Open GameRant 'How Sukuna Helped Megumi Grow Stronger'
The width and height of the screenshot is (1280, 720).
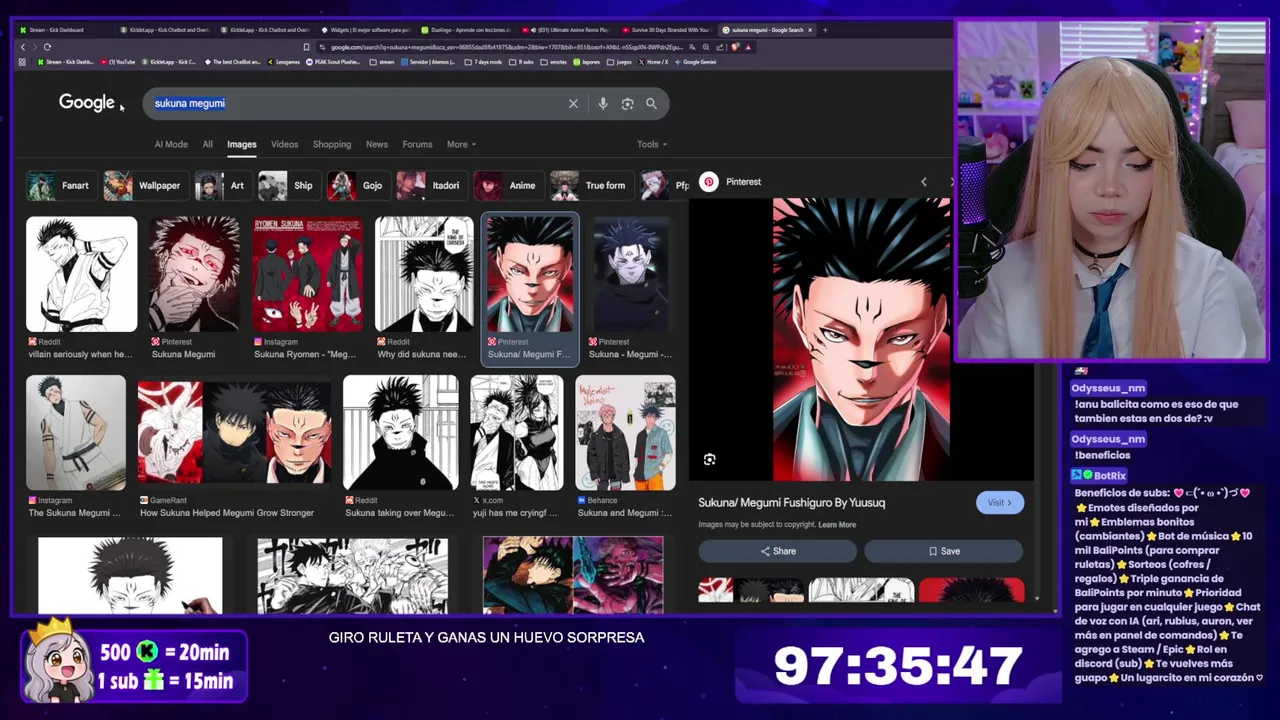pyautogui.click(x=235, y=447)
